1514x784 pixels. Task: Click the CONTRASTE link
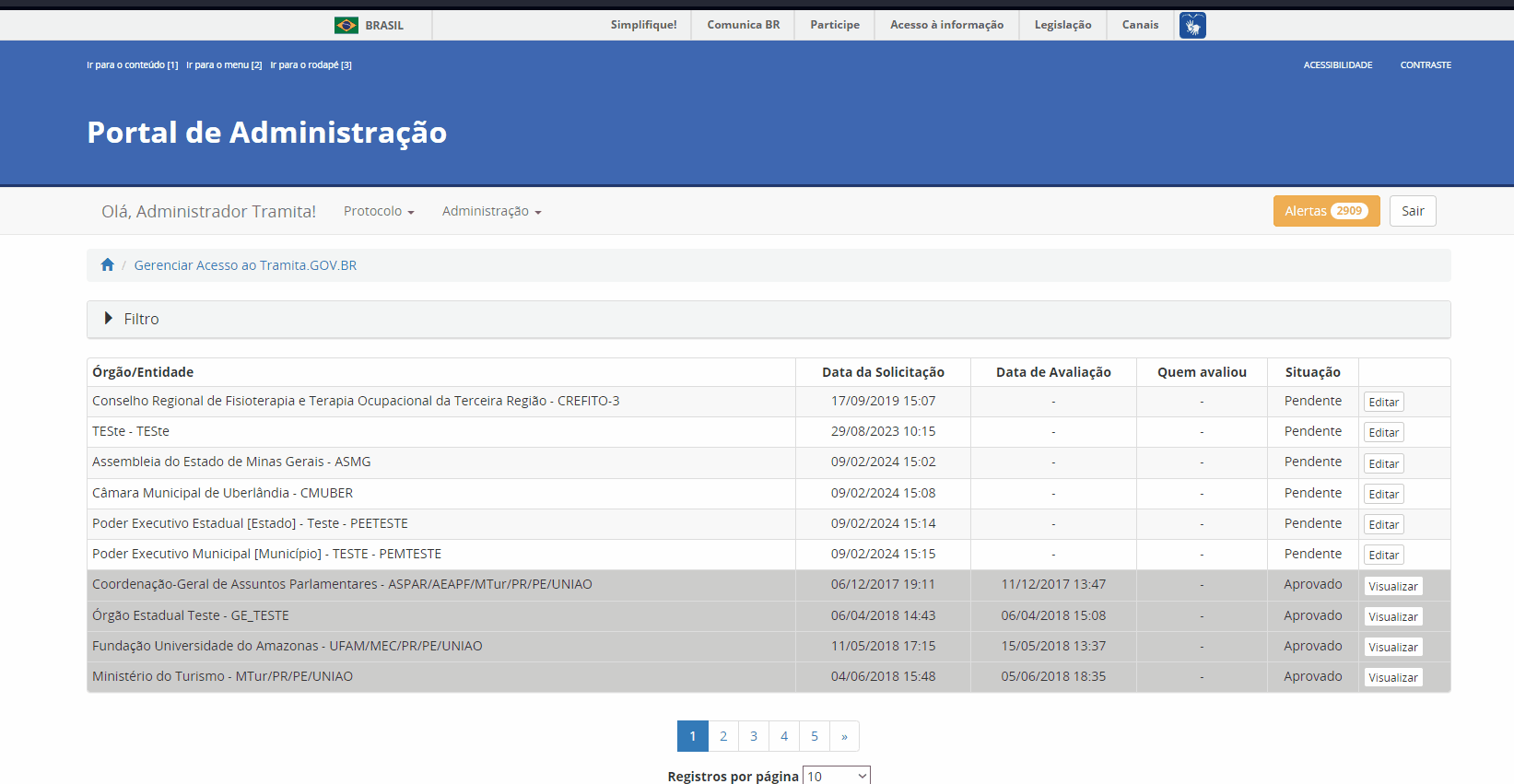(1426, 65)
